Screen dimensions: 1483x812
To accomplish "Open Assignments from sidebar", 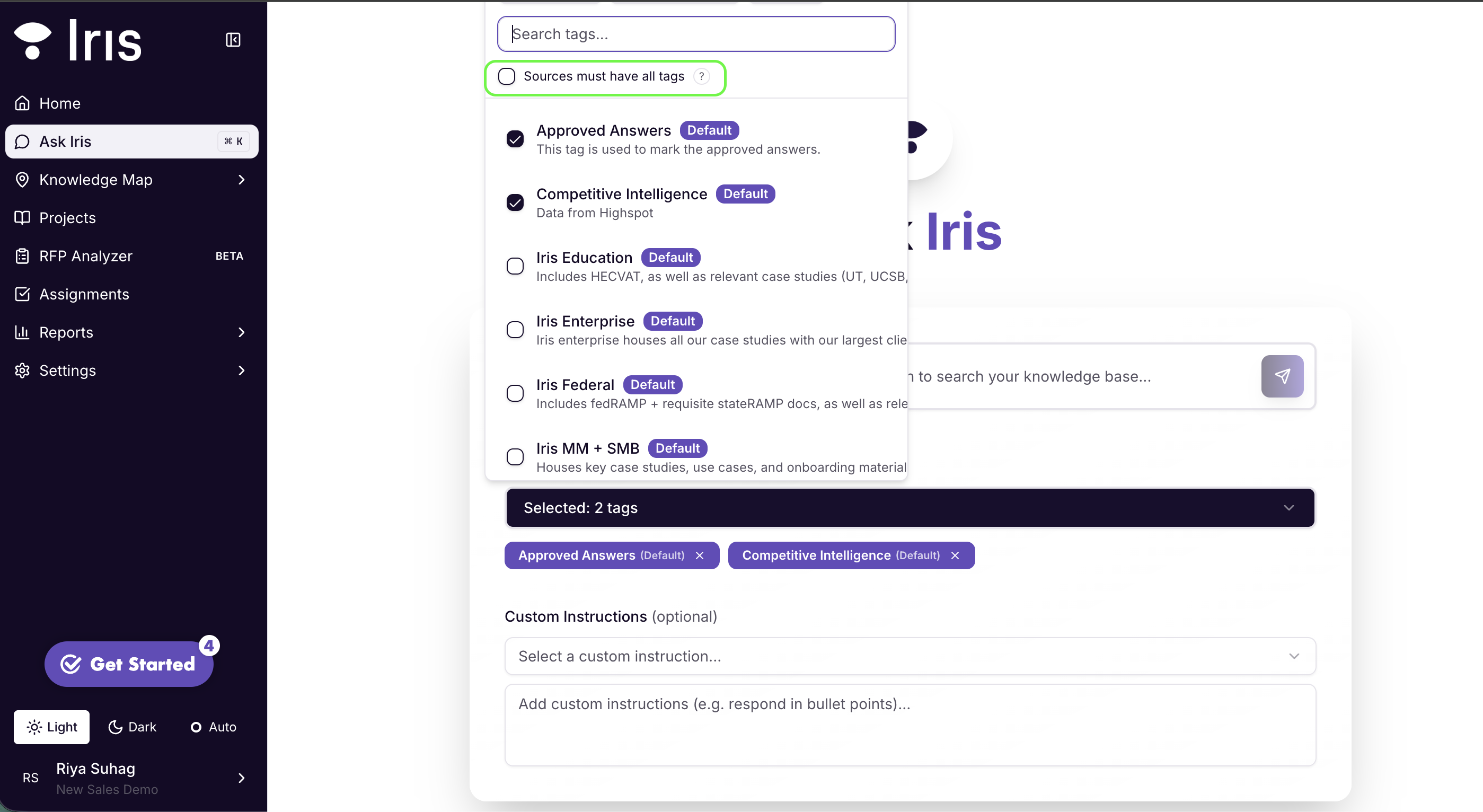I will pos(132,294).
